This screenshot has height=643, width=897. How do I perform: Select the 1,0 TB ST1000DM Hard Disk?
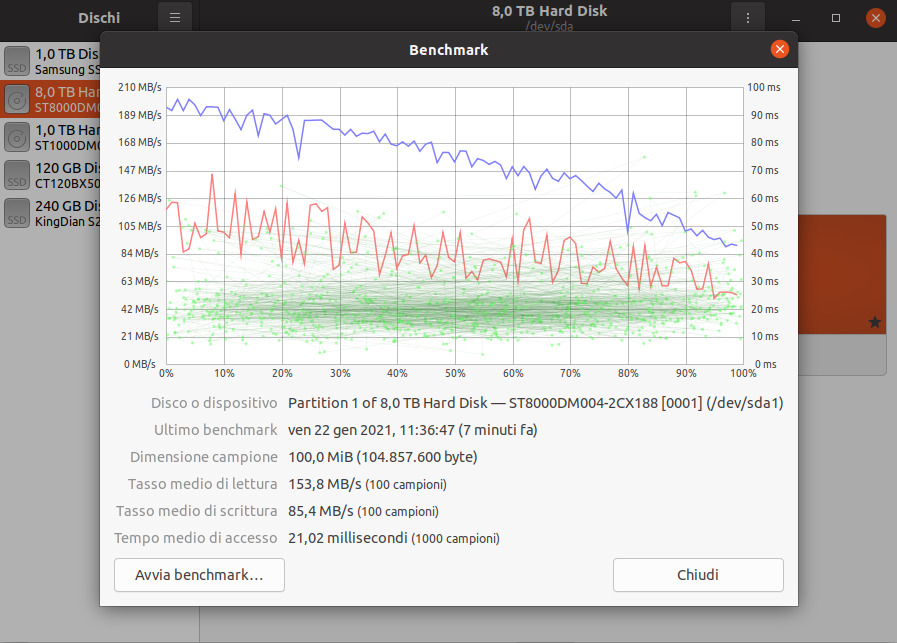50,137
